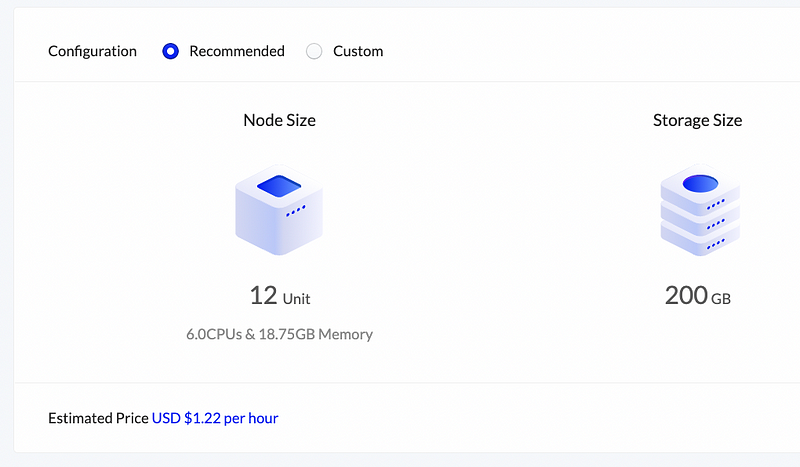800x467 pixels.
Task: Click the Configuration label
Action: [92, 51]
